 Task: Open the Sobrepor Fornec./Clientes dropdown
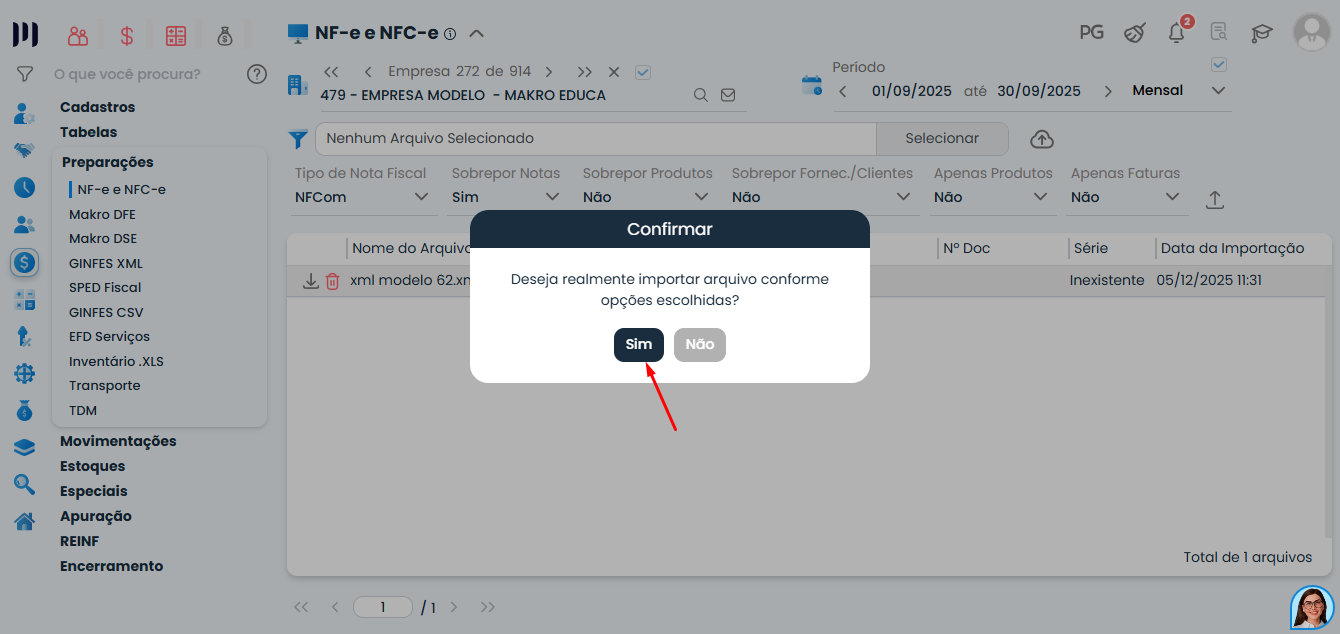824,197
